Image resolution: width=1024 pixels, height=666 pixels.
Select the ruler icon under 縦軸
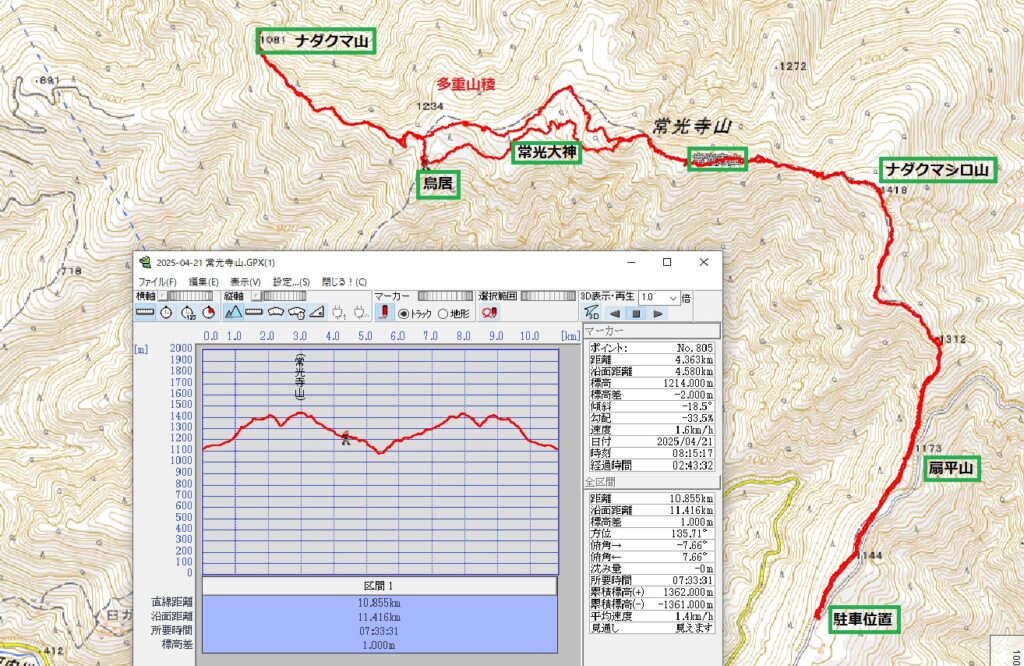point(254,313)
